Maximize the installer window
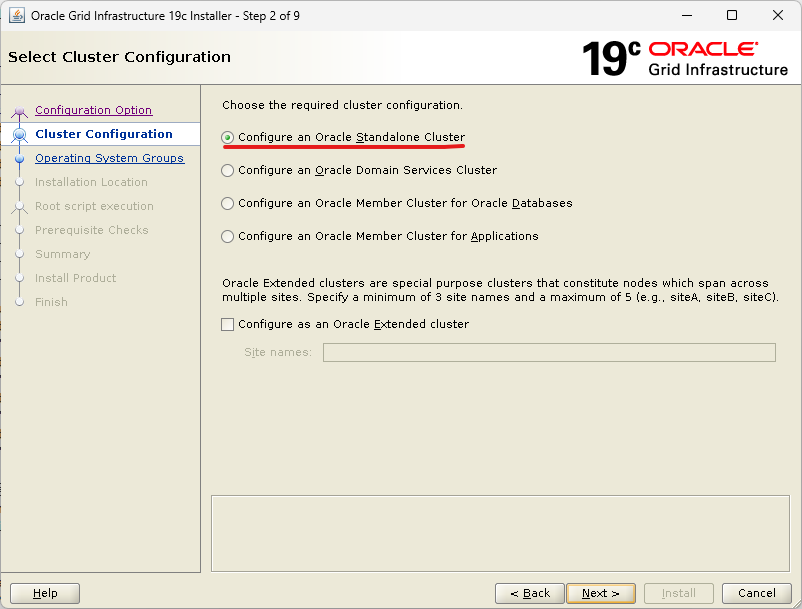 coord(732,15)
